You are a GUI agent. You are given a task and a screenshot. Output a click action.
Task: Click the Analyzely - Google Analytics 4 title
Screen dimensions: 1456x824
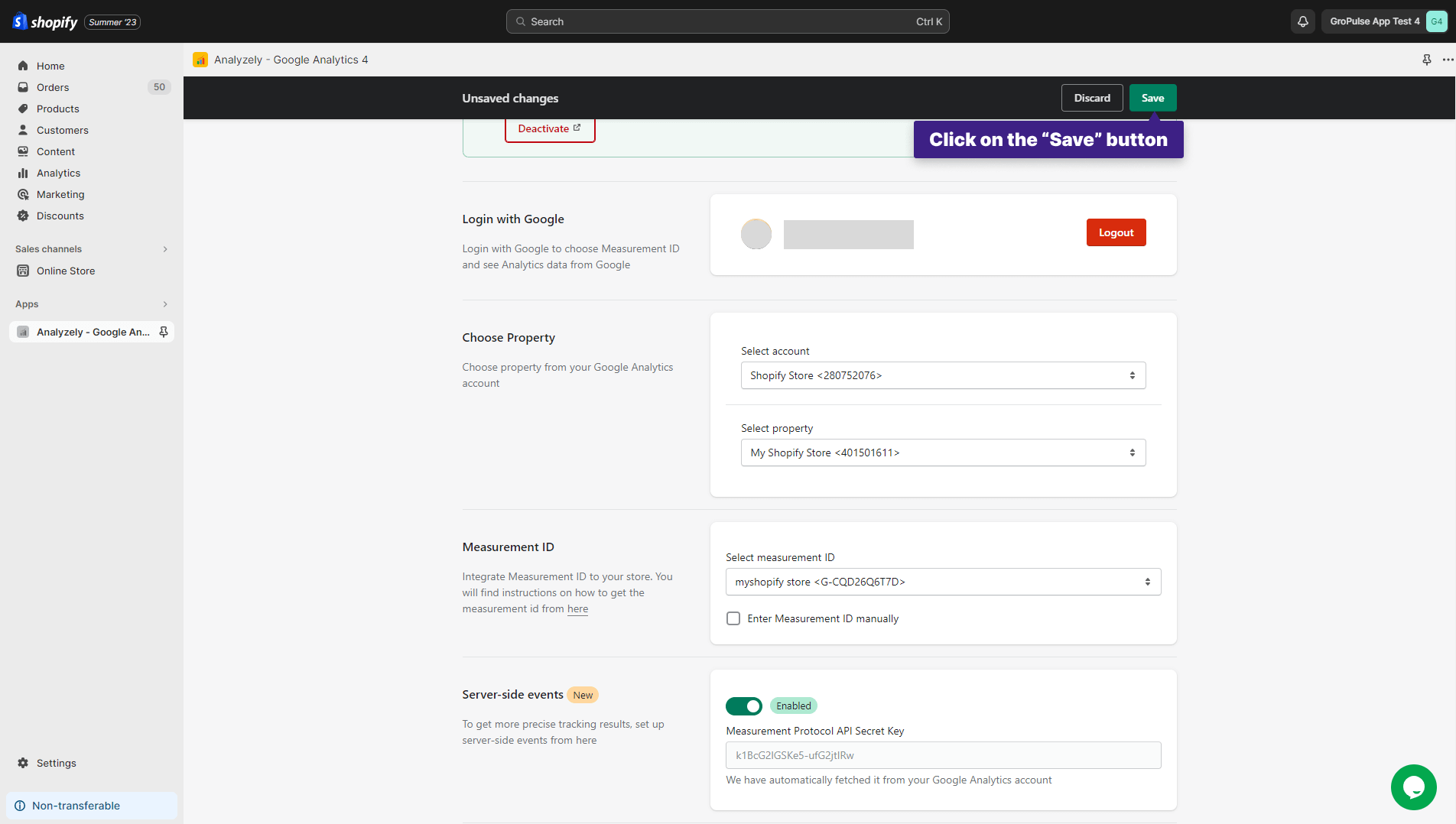coord(291,60)
